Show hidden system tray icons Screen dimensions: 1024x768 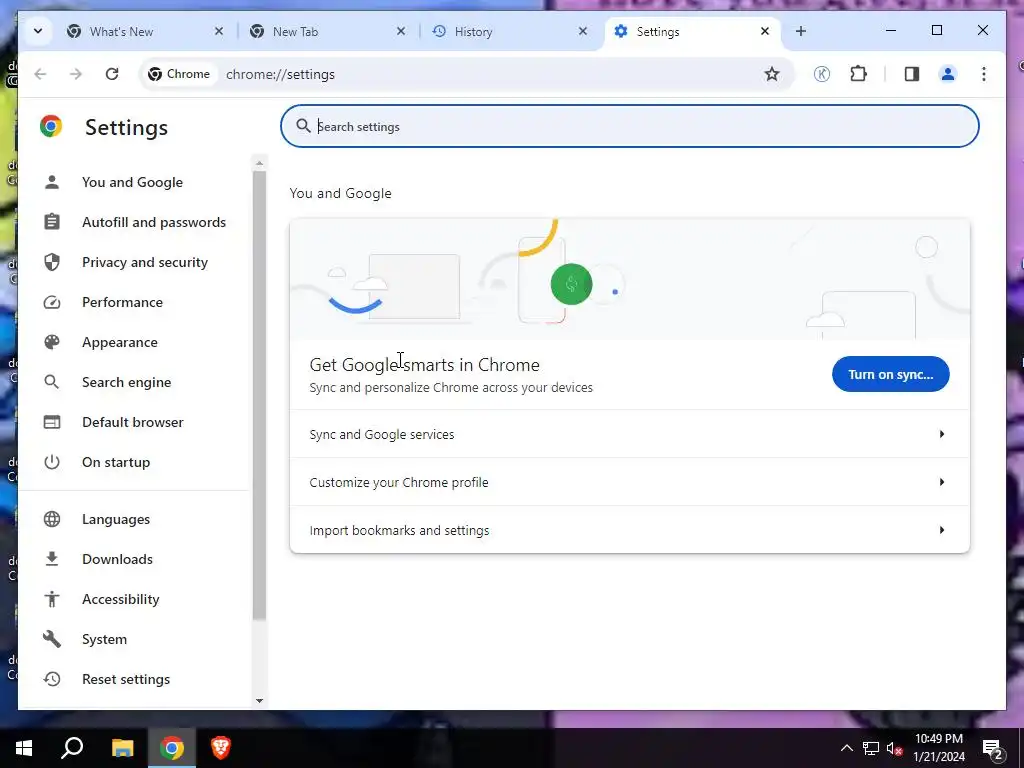[846, 748]
